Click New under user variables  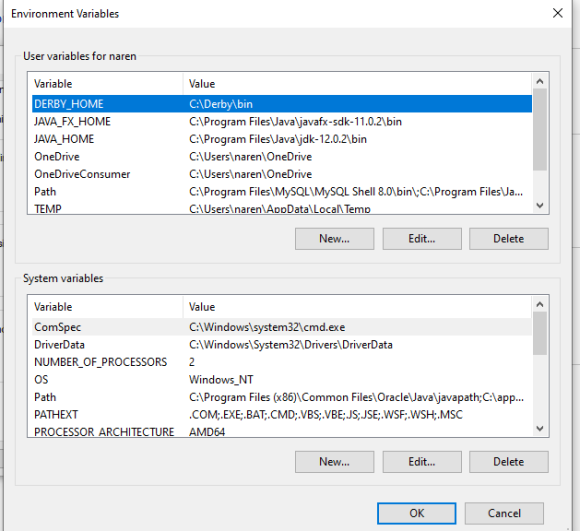(334, 239)
